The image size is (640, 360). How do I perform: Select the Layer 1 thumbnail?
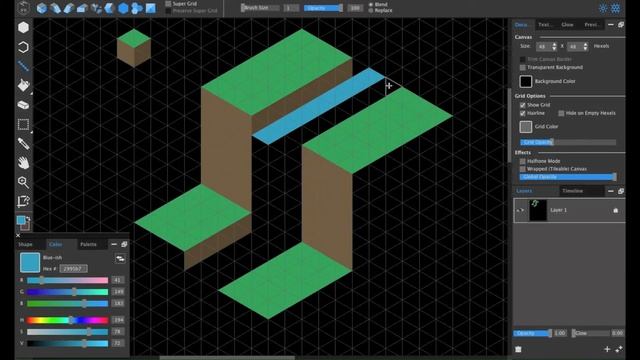(538, 210)
